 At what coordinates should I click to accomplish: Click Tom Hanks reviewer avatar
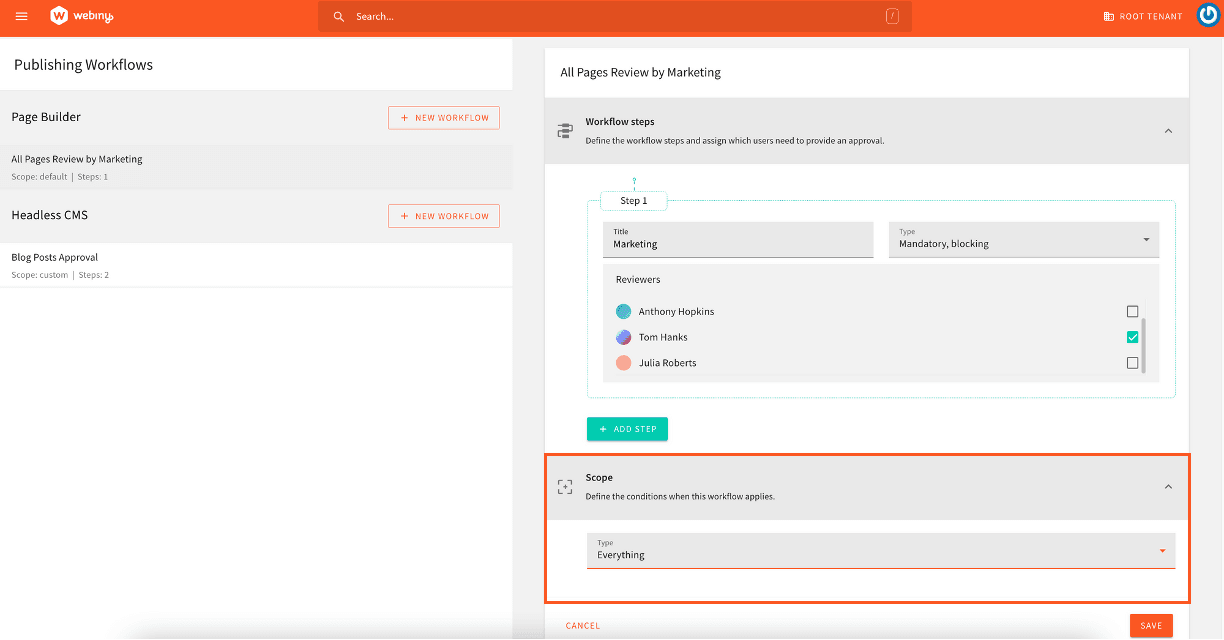pyautogui.click(x=624, y=337)
